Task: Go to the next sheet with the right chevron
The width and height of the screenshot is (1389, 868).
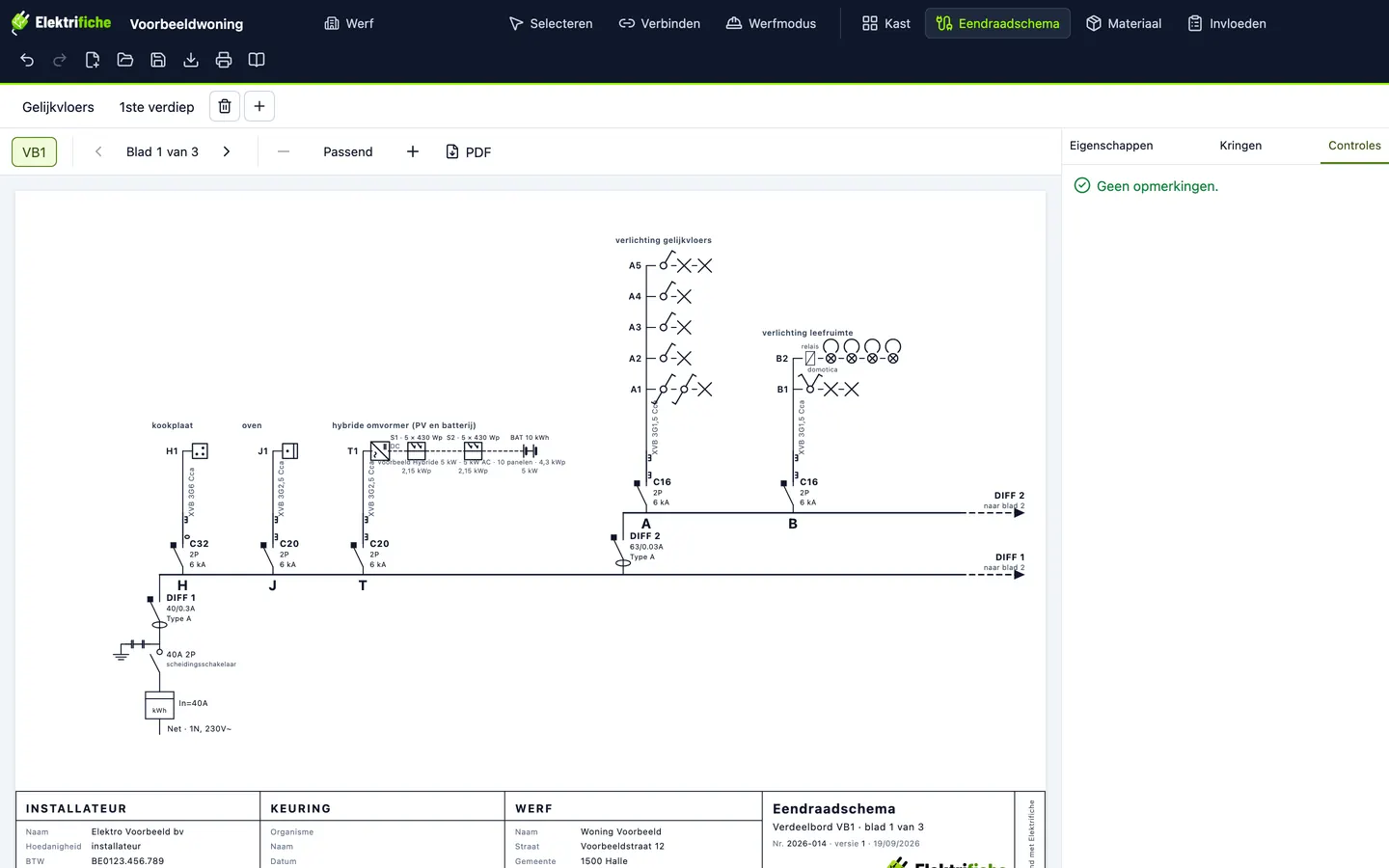Action: [x=227, y=151]
